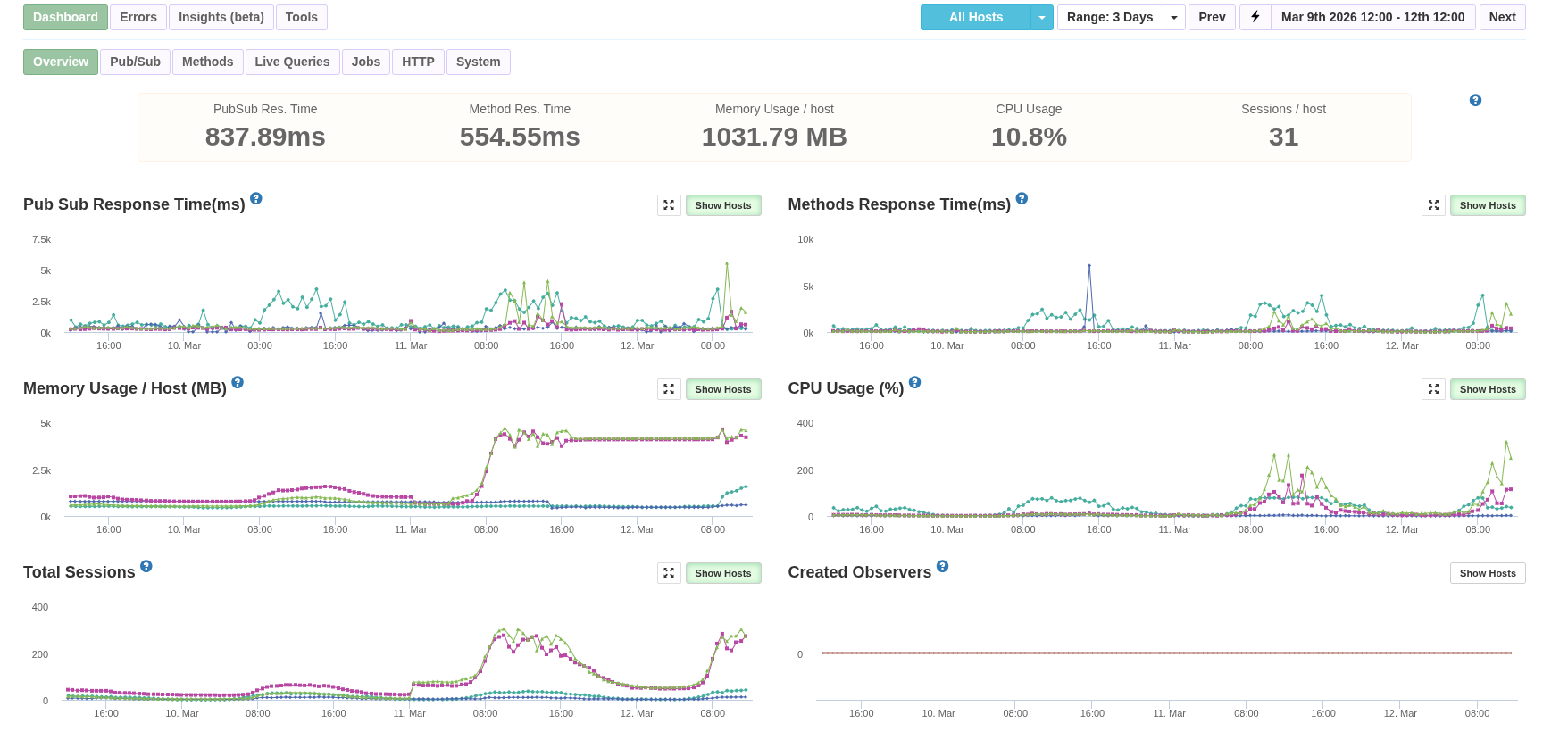Open the Range: 3 Days dropdown
This screenshot has width=1568, height=740.
[x=1173, y=17]
